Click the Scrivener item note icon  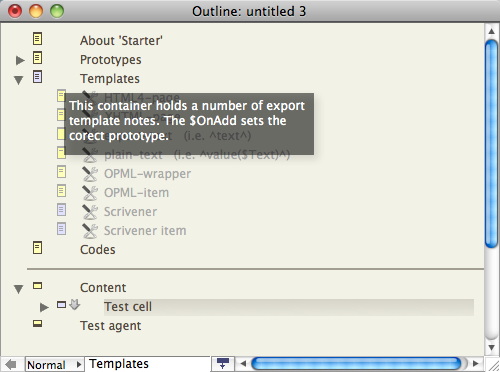point(61,229)
